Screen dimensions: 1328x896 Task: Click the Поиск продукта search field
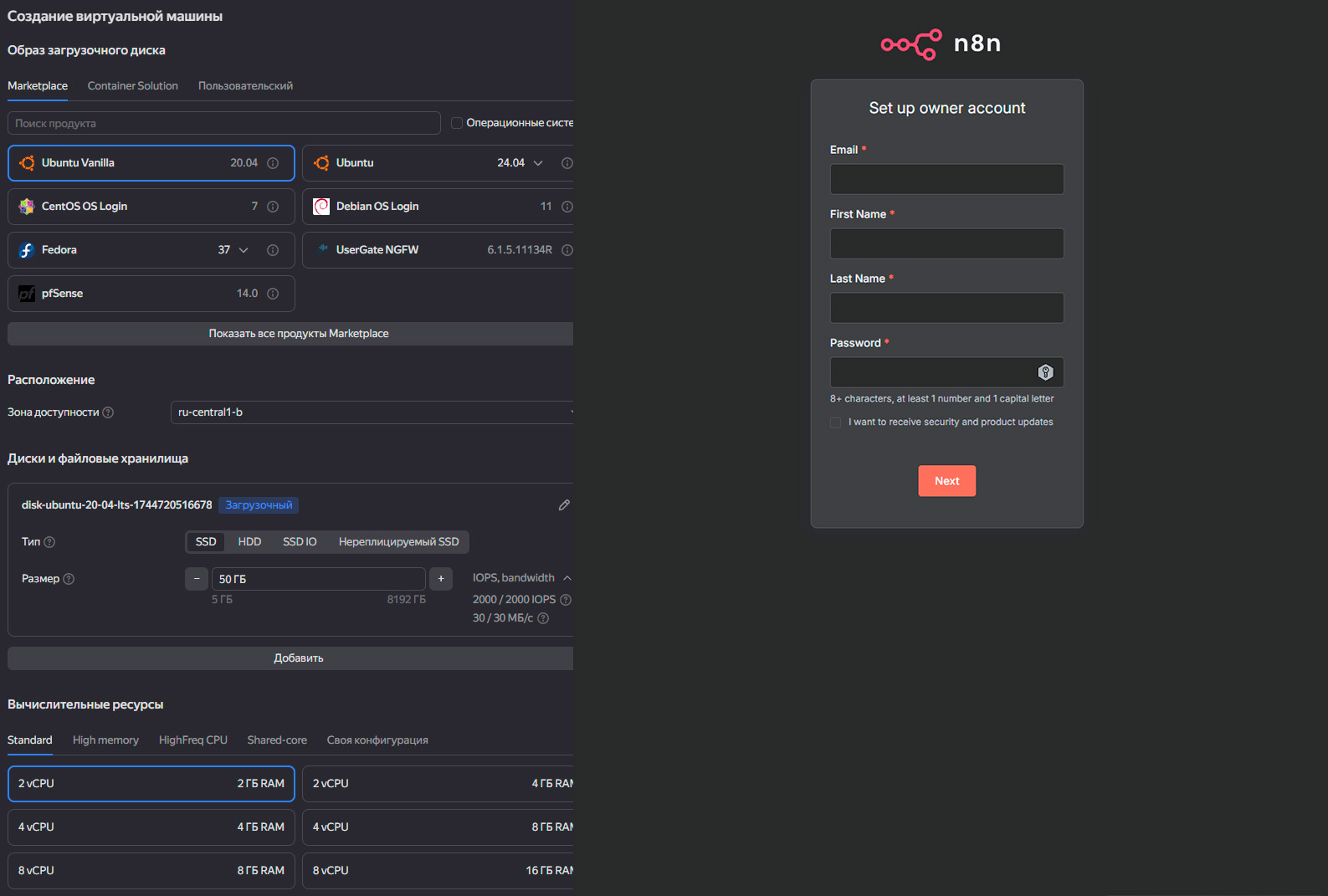[x=224, y=123]
